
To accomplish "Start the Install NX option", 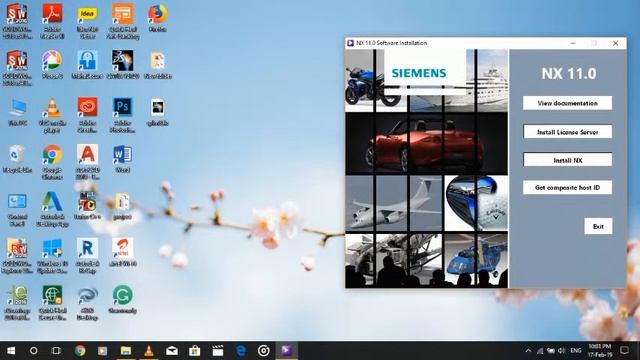I will click(x=567, y=160).
